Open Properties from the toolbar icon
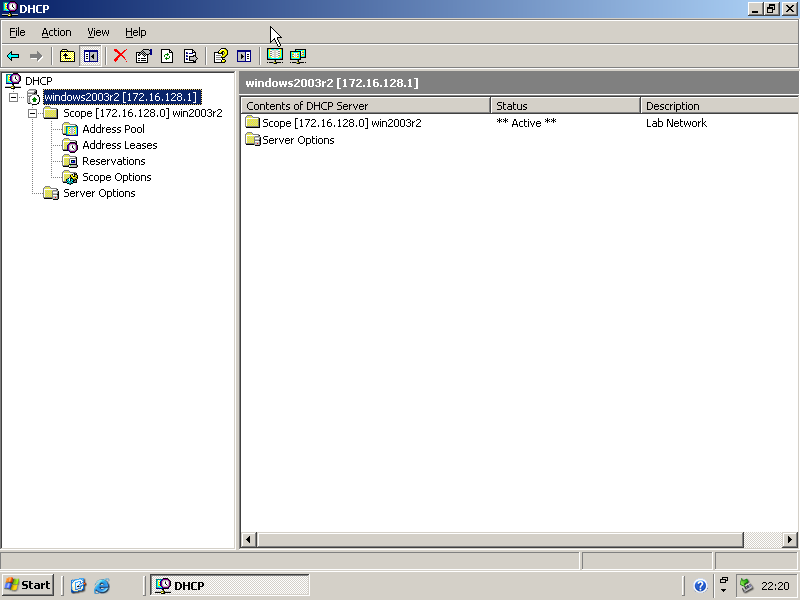 [x=143, y=56]
